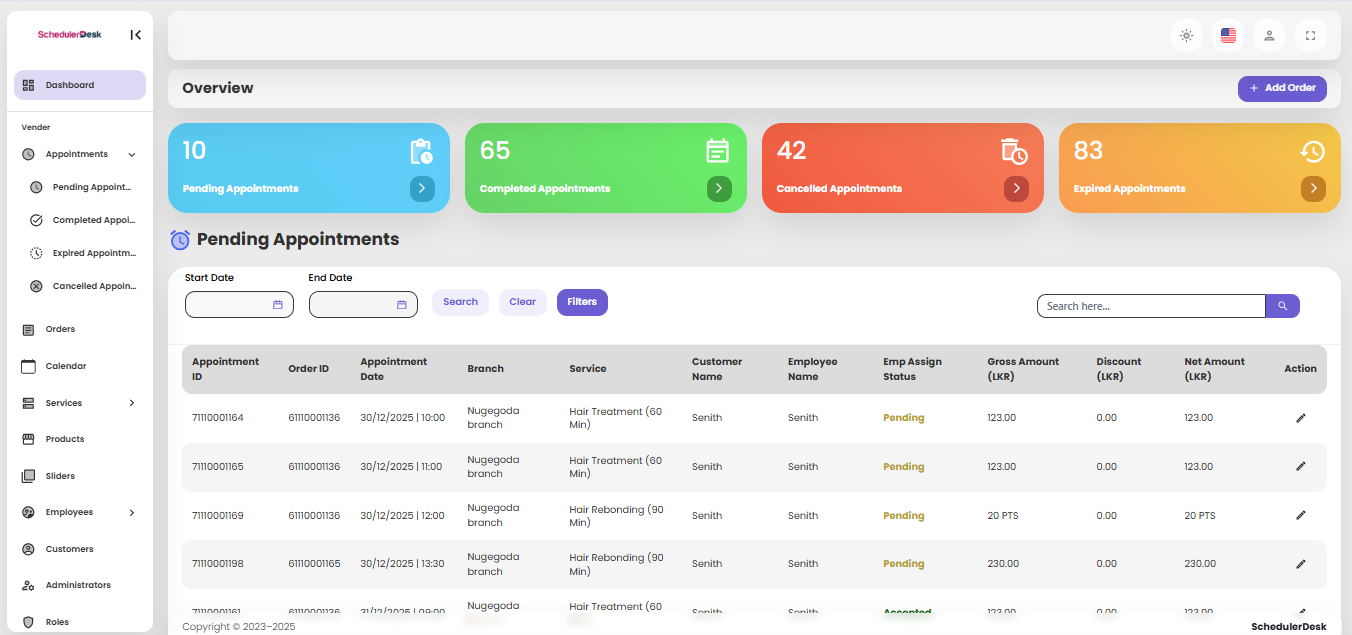Screen dimensions: 1352x635
Task: Click the purple search magnifier button
Action: [x=1282, y=306]
